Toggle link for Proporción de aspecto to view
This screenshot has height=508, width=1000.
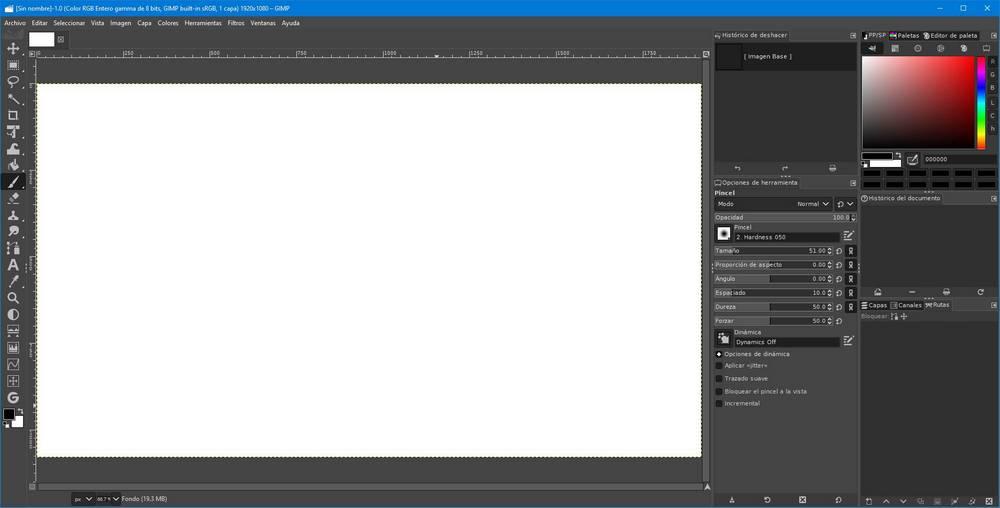click(851, 265)
